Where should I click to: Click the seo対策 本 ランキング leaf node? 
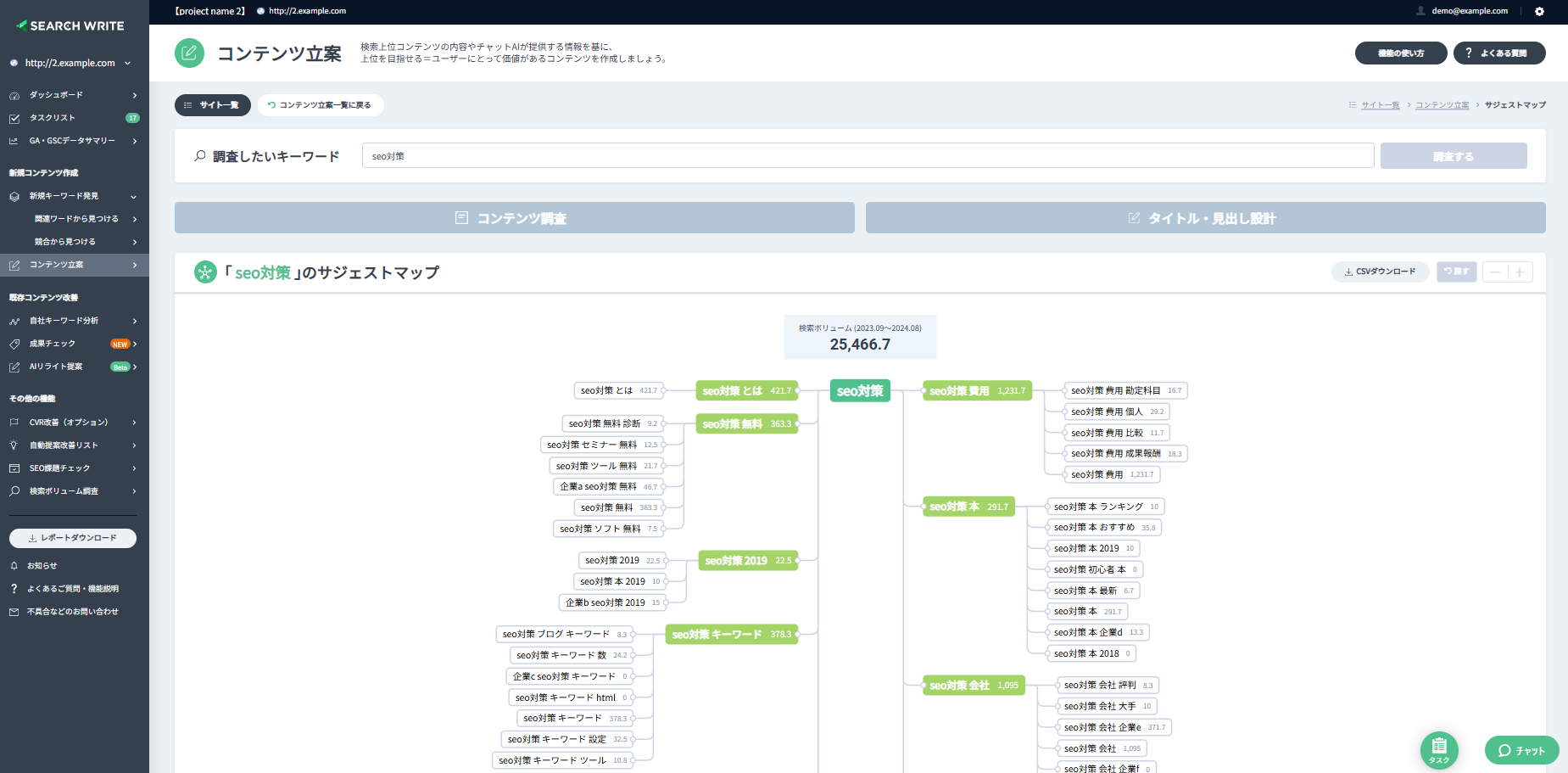click(1105, 507)
